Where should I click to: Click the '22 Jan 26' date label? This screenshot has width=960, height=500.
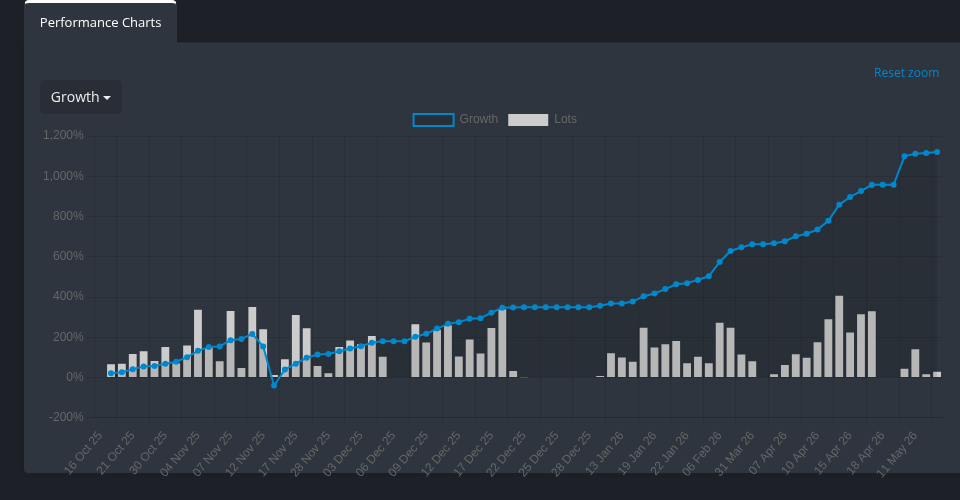point(669,453)
